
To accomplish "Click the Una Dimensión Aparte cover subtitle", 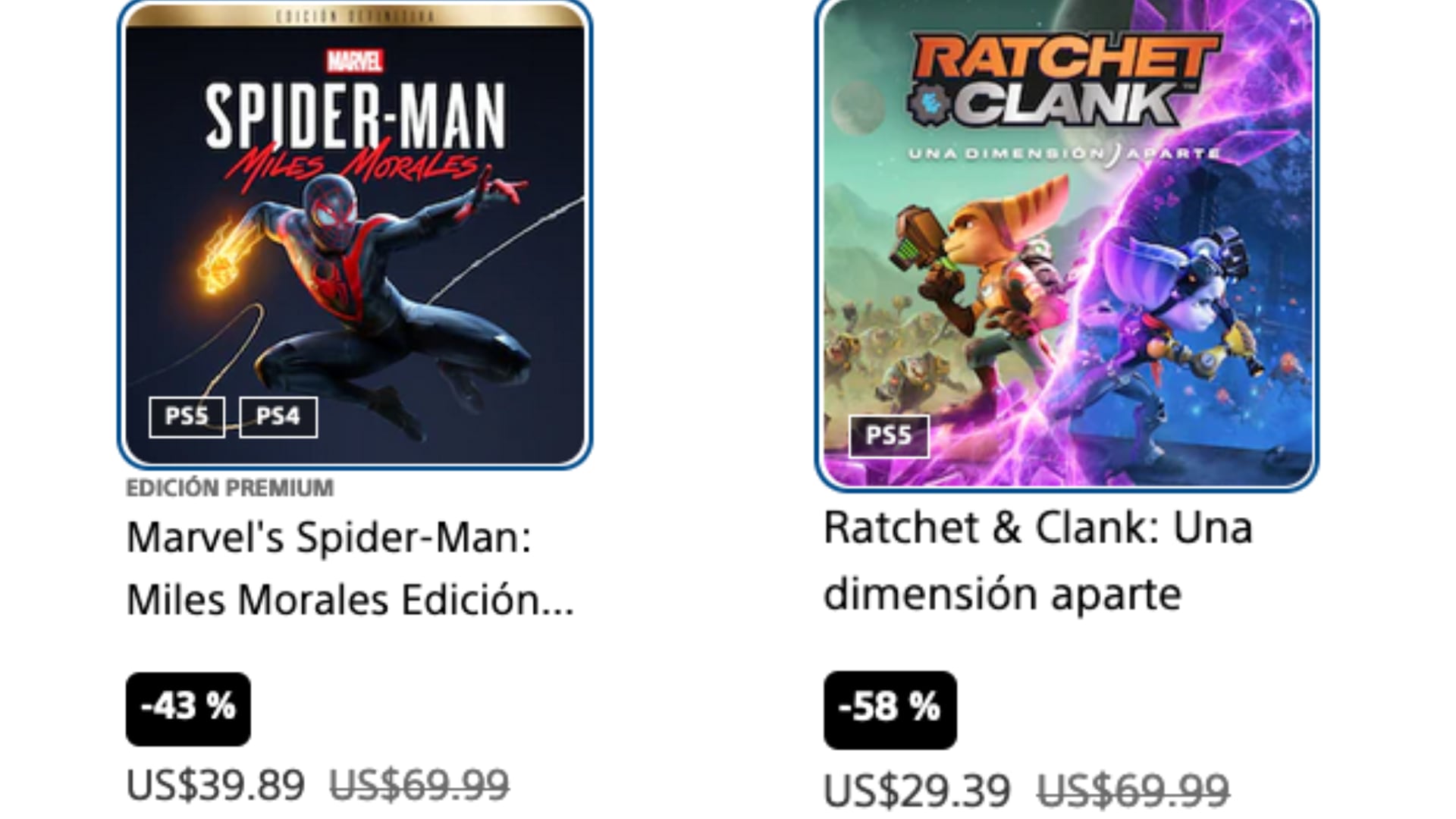I will [x=1064, y=154].
